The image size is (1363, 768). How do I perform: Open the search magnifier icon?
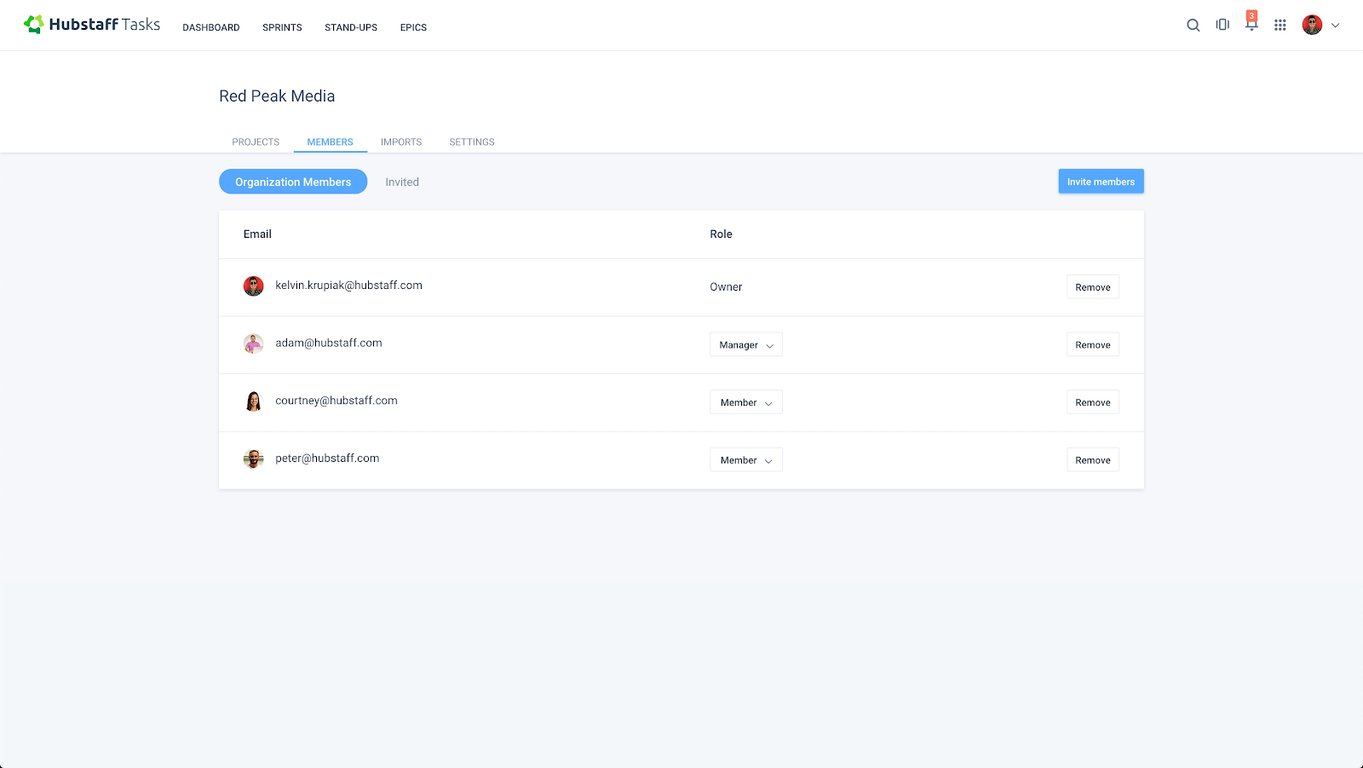pos(1193,26)
